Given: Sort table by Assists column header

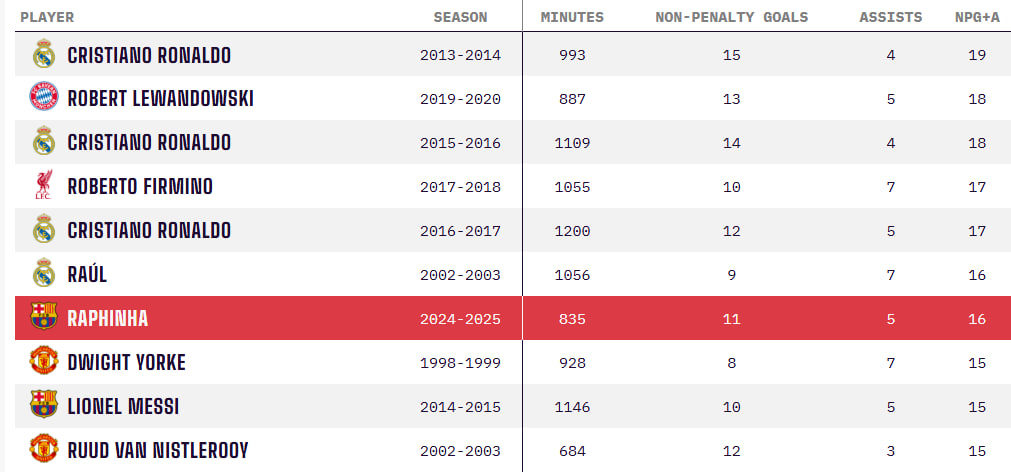Looking at the screenshot, I should [890, 17].
